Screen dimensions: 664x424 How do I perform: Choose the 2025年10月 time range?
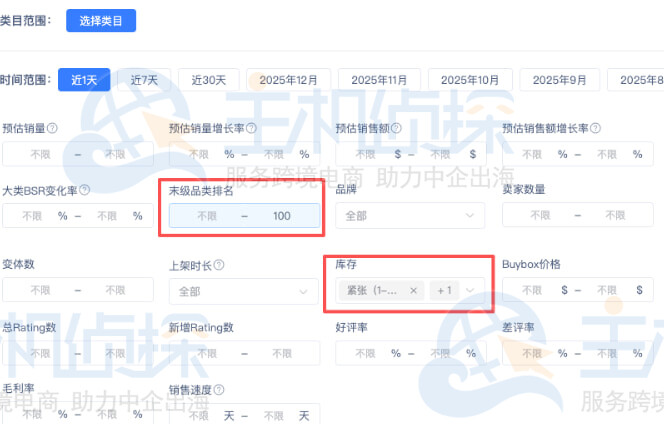pos(470,80)
